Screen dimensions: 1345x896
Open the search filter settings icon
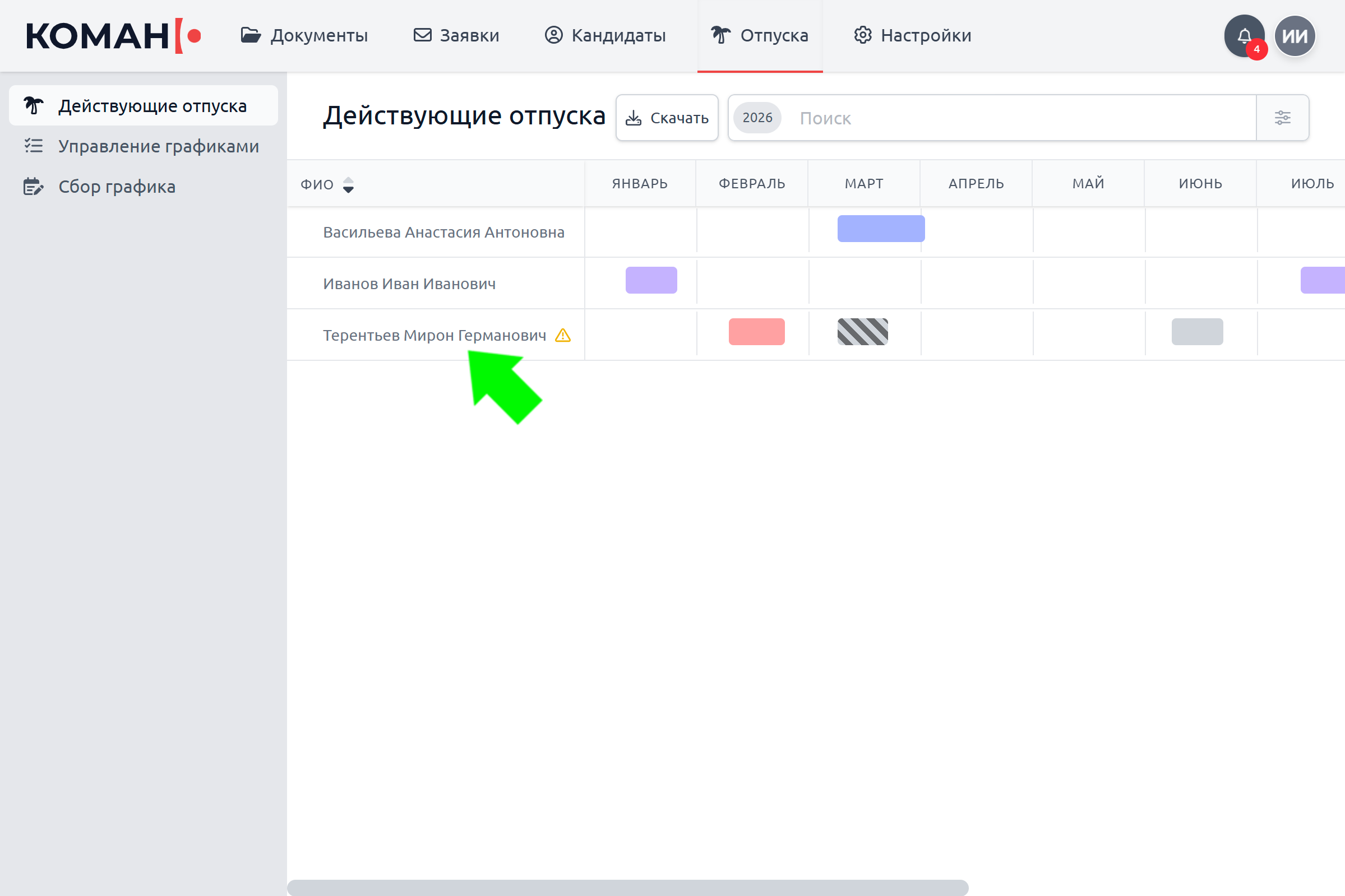[x=1282, y=118]
